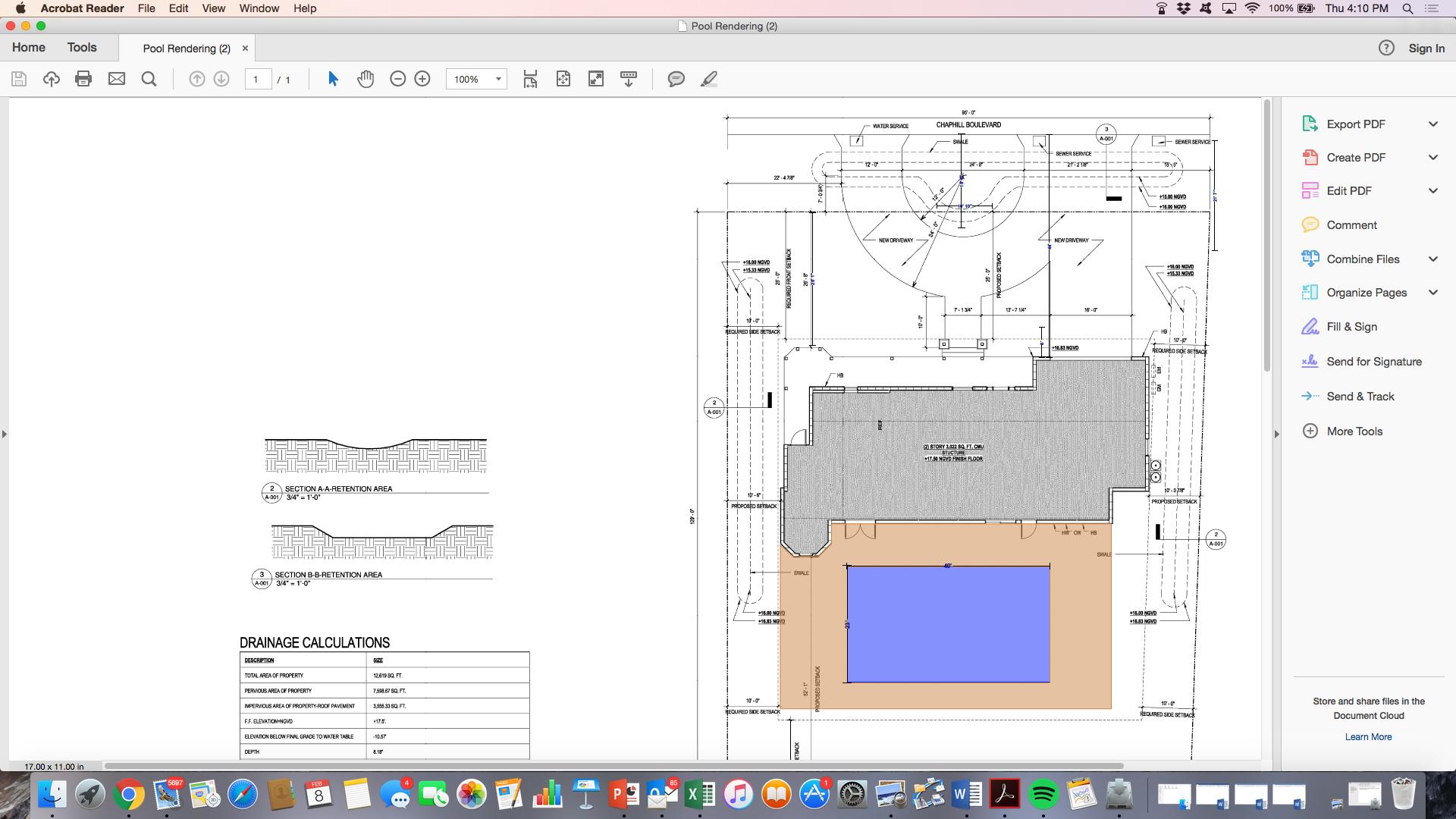
Task: Open the Find search tool
Action: (149, 78)
